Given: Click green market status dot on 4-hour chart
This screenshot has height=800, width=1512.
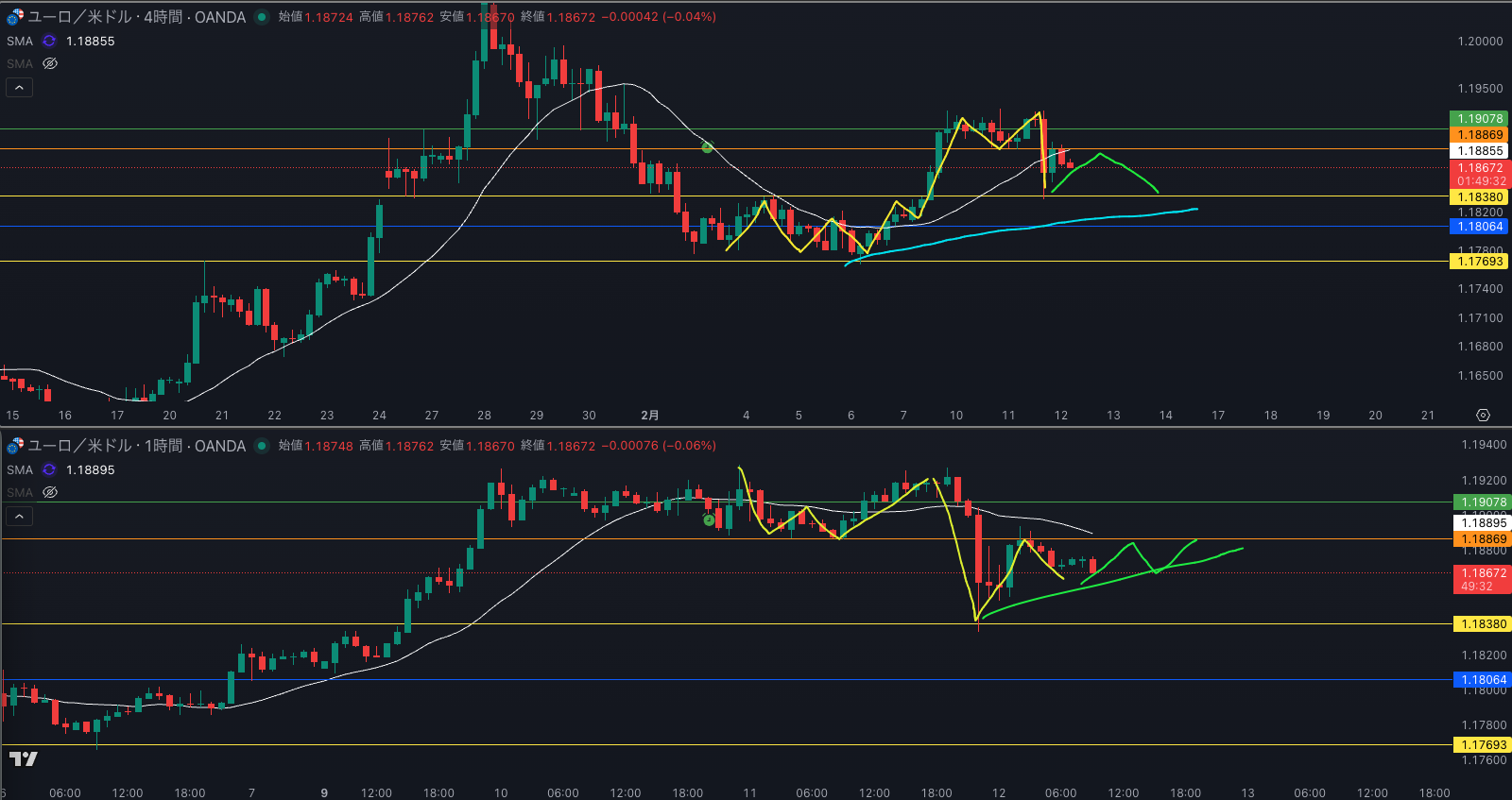Looking at the screenshot, I should [262, 17].
